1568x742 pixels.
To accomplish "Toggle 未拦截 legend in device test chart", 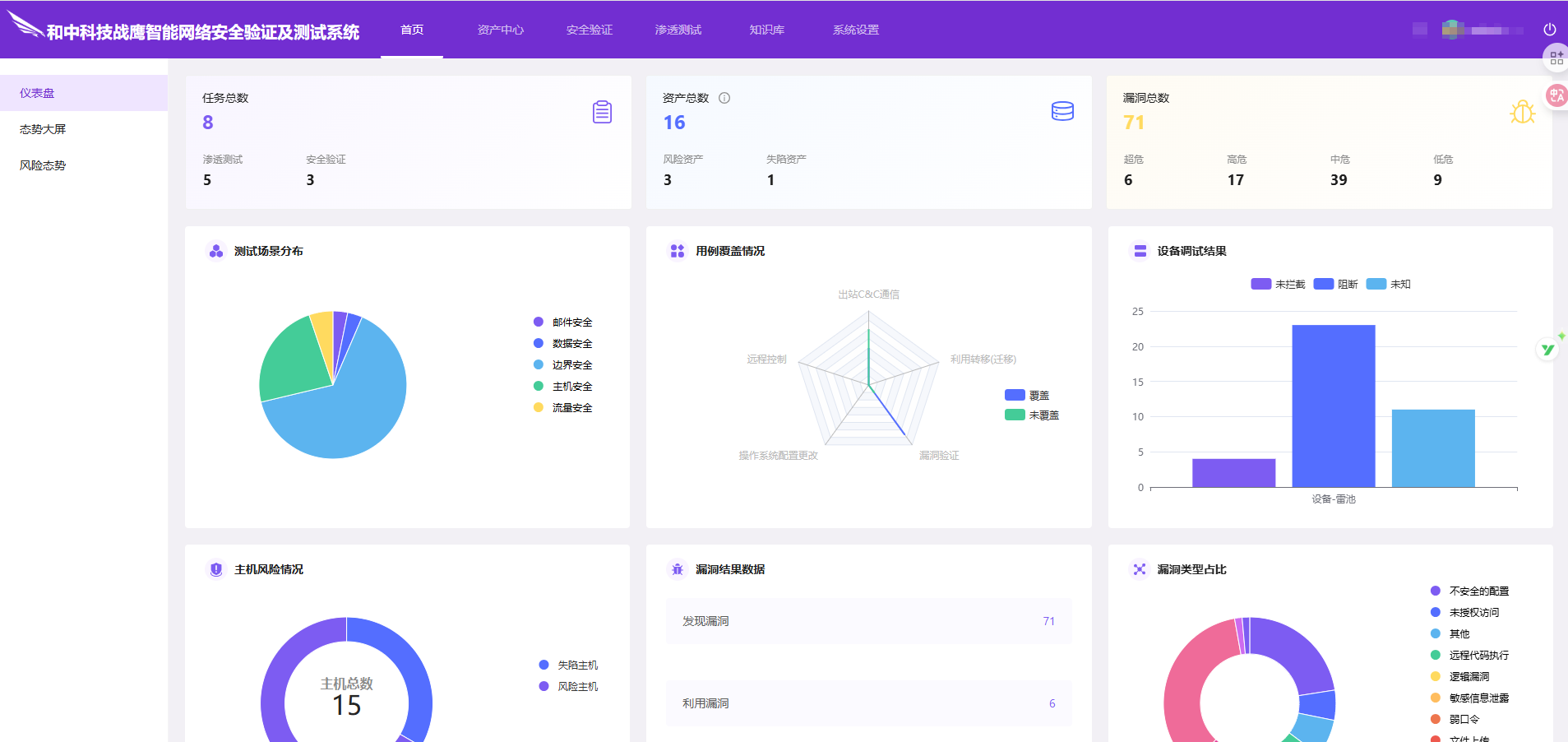I will (1278, 284).
